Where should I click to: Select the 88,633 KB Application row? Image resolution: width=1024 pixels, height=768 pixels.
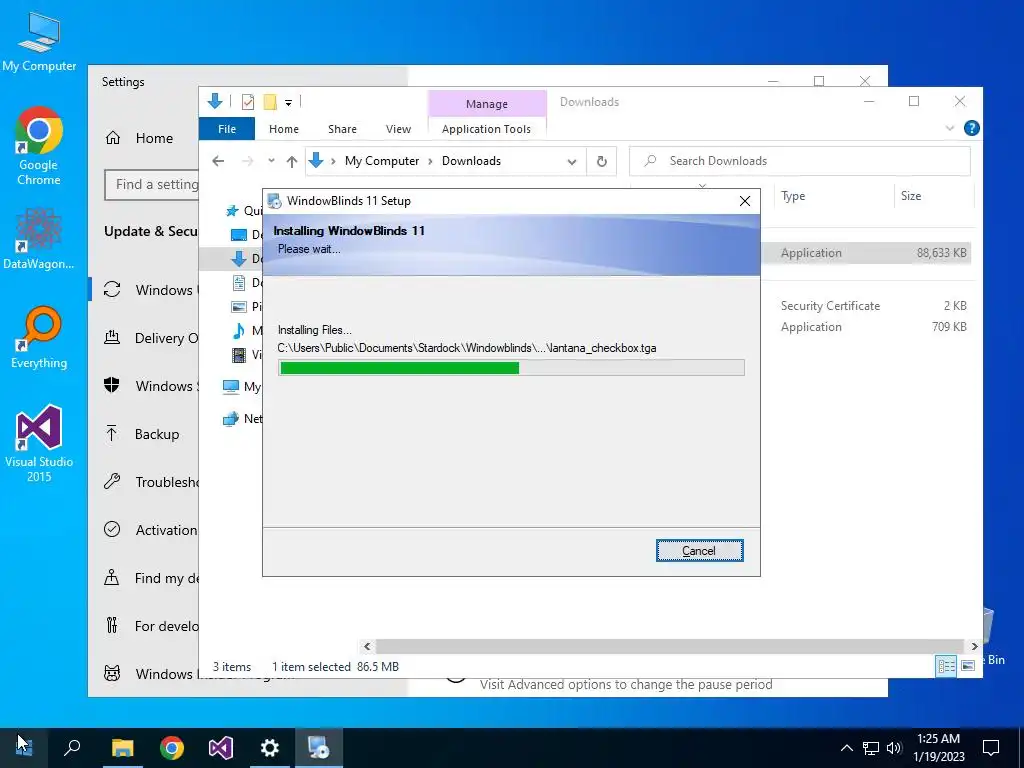[865, 253]
